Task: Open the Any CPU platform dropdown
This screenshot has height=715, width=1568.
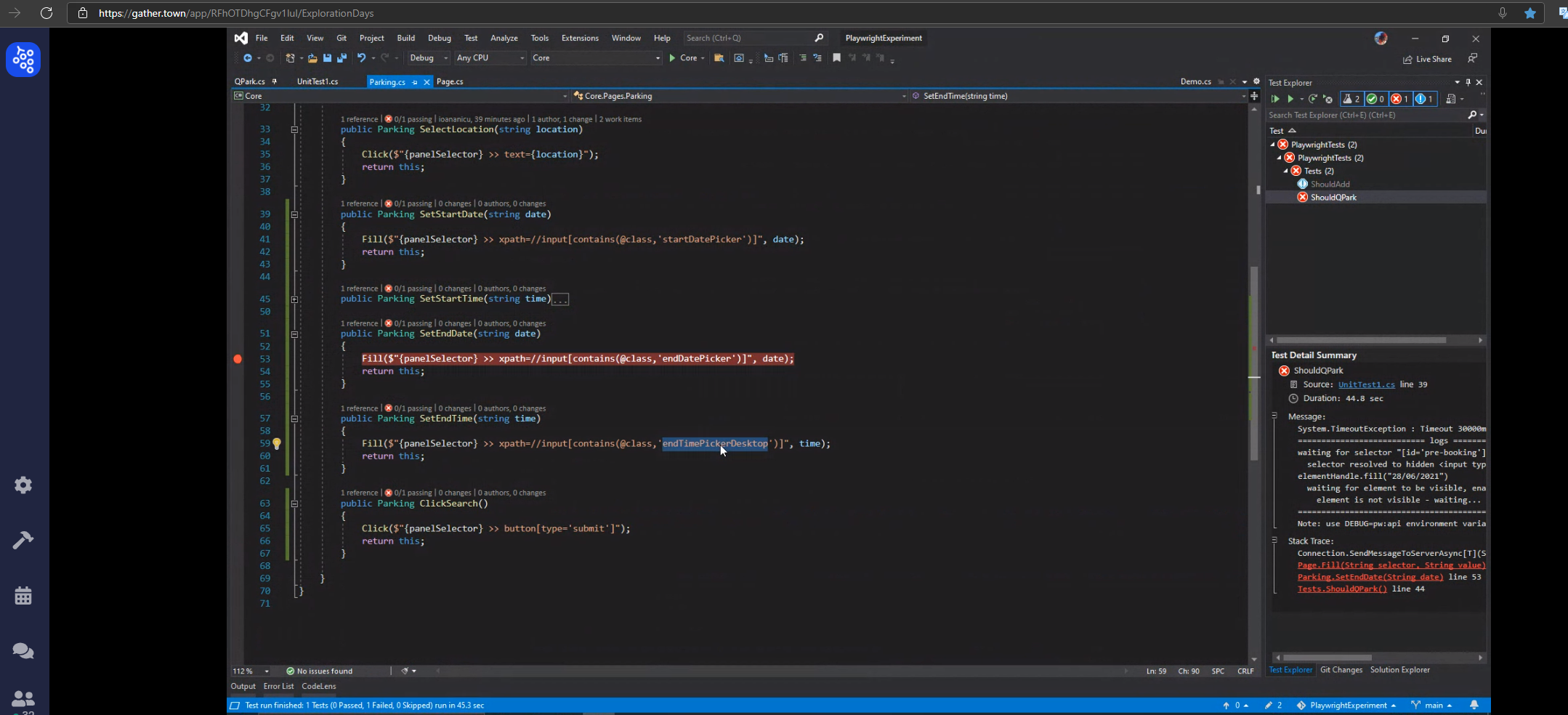Action: (x=490, y=58)
